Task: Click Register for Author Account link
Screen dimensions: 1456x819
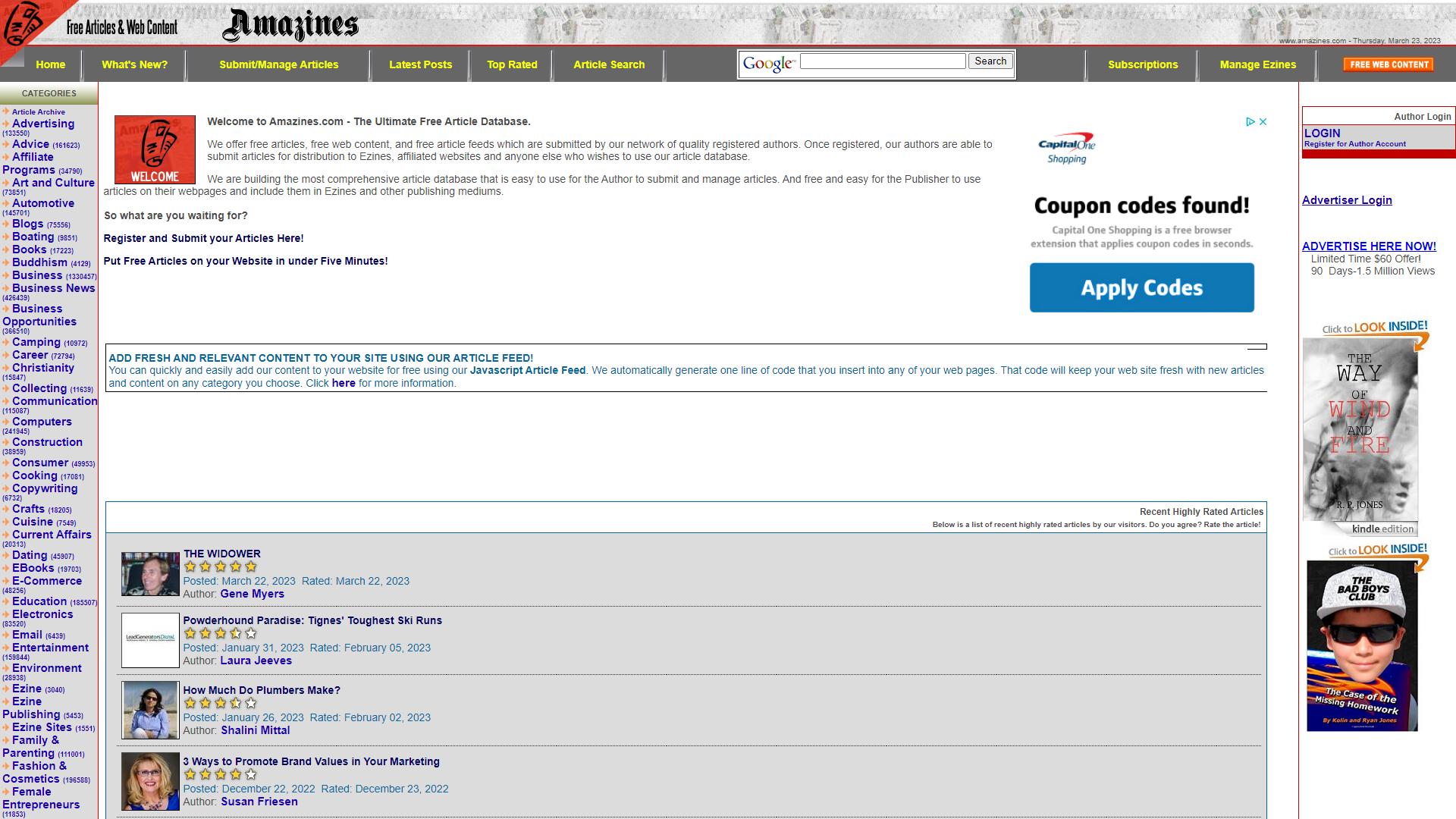Action: 1355,144
